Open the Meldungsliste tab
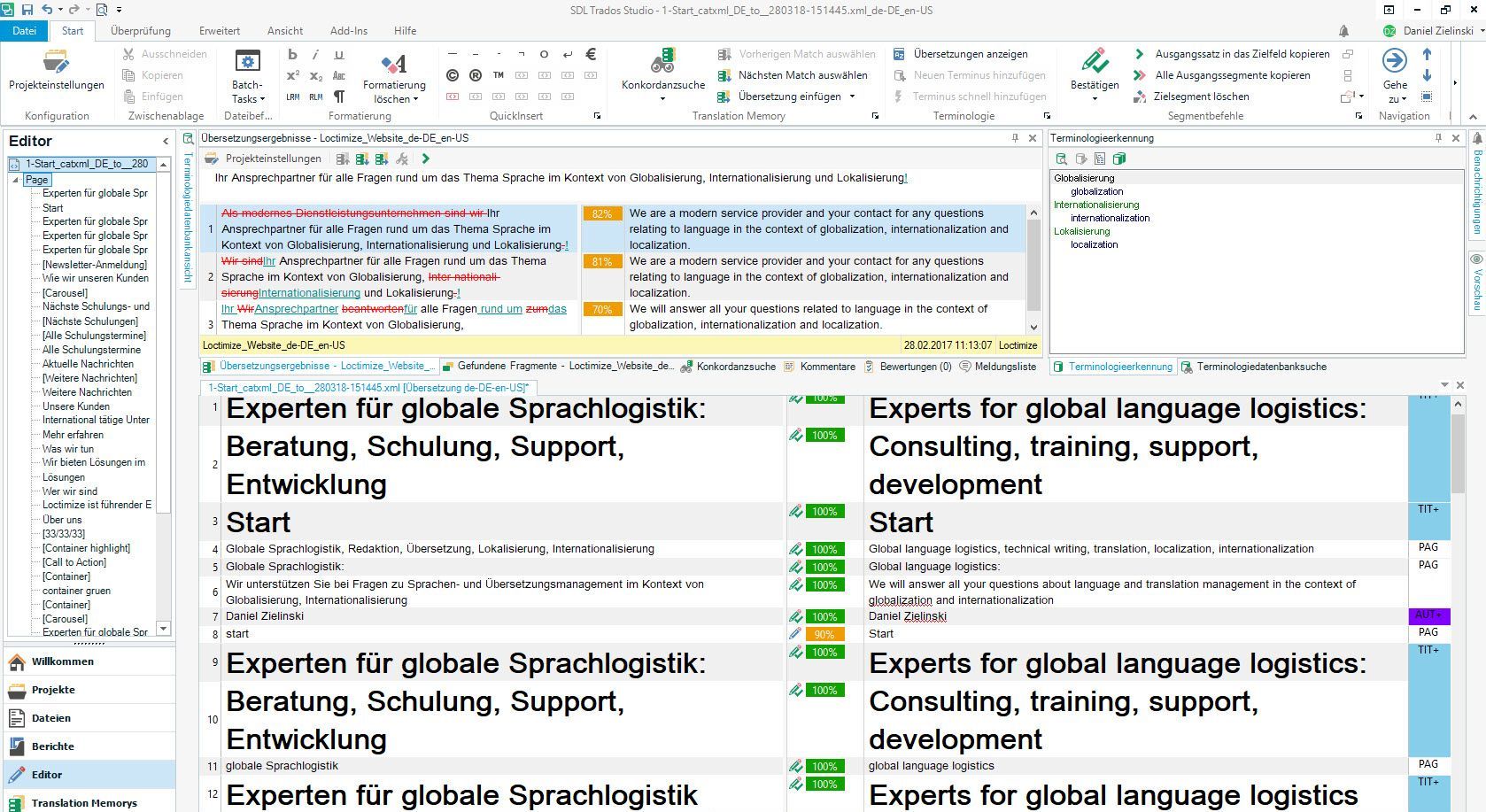The image size is (1486, 812). point(997,367)
